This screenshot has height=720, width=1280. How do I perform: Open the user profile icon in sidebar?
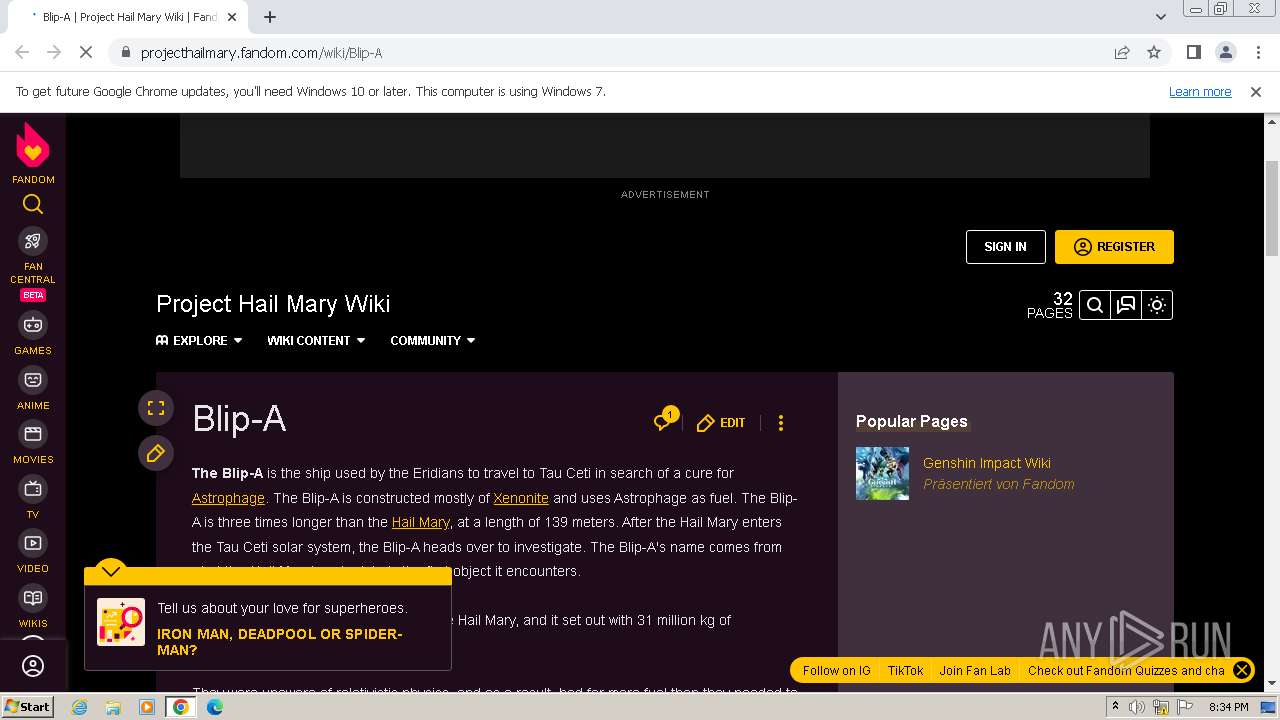point(33,666)
